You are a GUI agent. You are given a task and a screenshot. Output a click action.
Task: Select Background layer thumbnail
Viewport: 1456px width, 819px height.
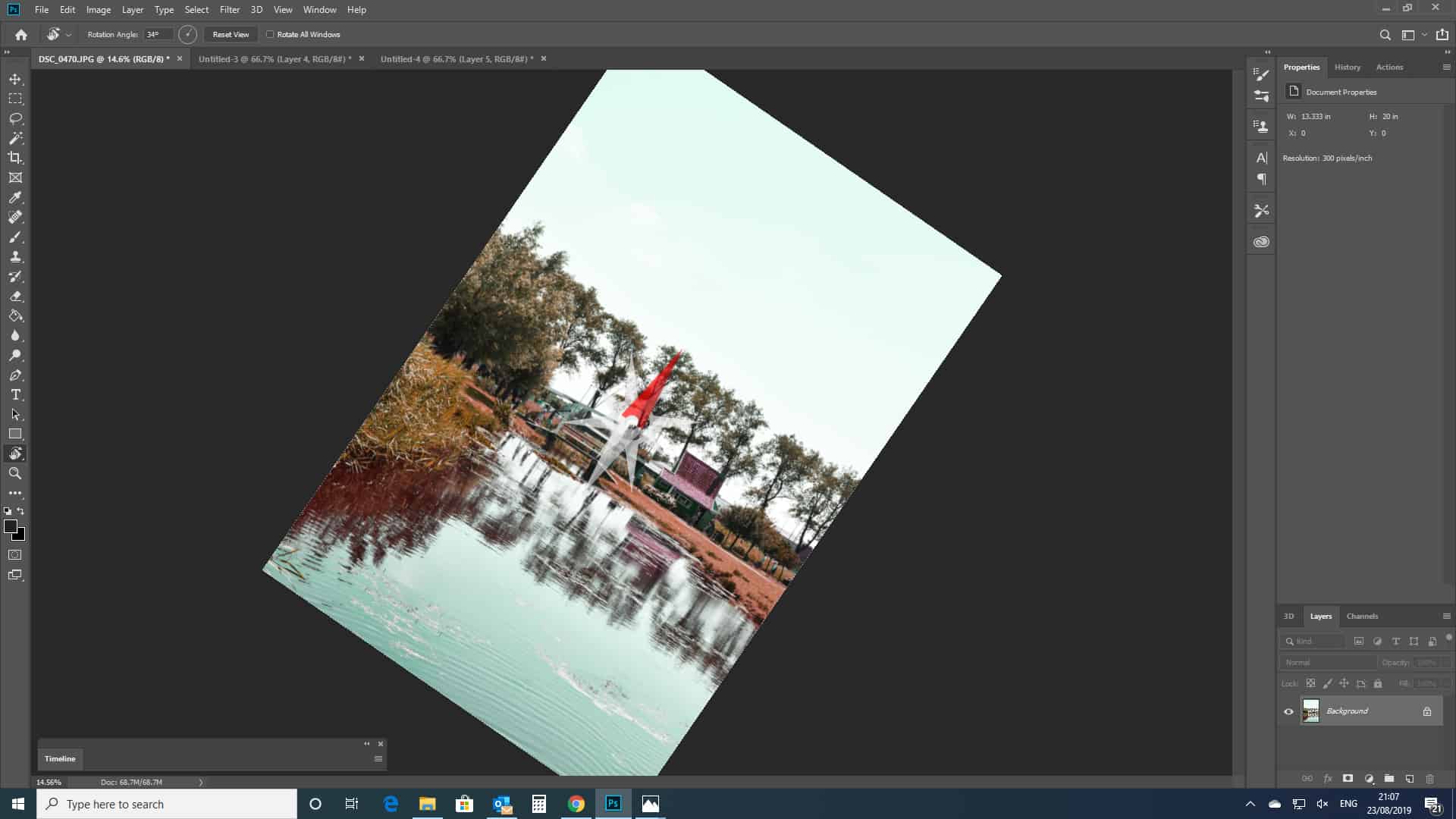tap(1311, 711)
